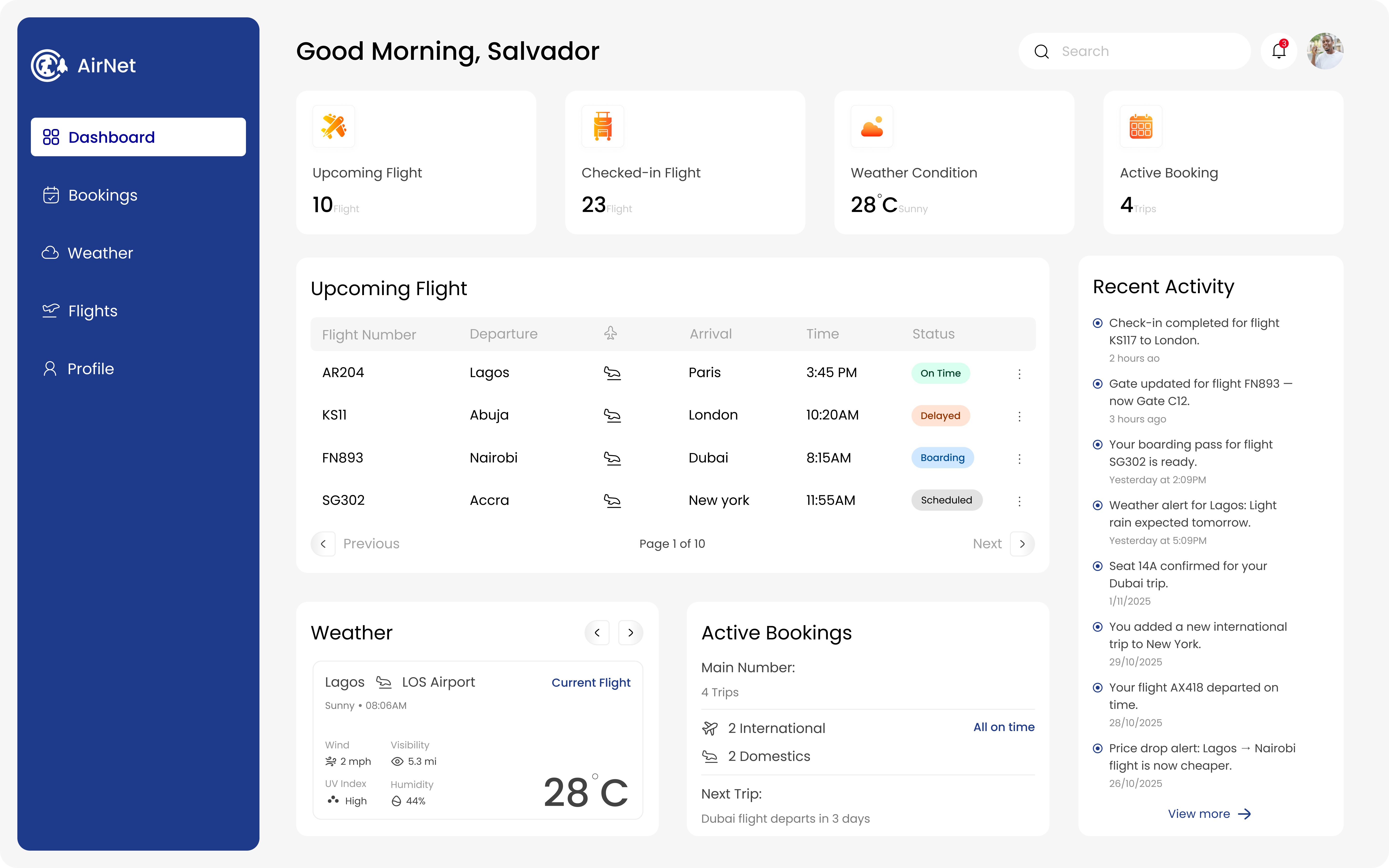Click inside the Search input field
This screenshot has height=868, width=1389.
tap(1142, 51)
